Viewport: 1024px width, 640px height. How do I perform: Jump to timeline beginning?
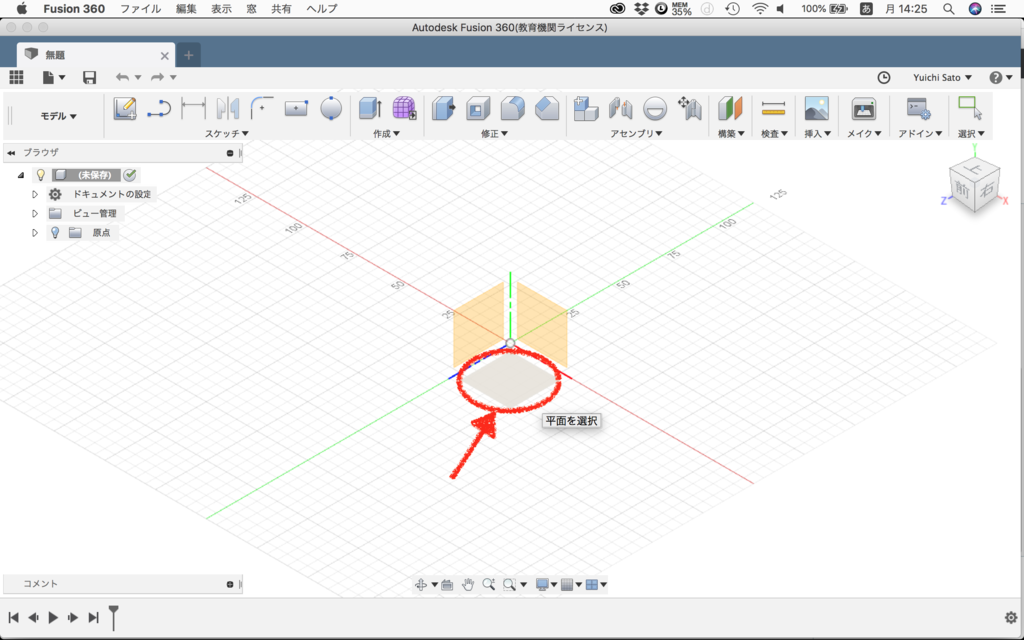pyautogui.click(x=14, y=617)
